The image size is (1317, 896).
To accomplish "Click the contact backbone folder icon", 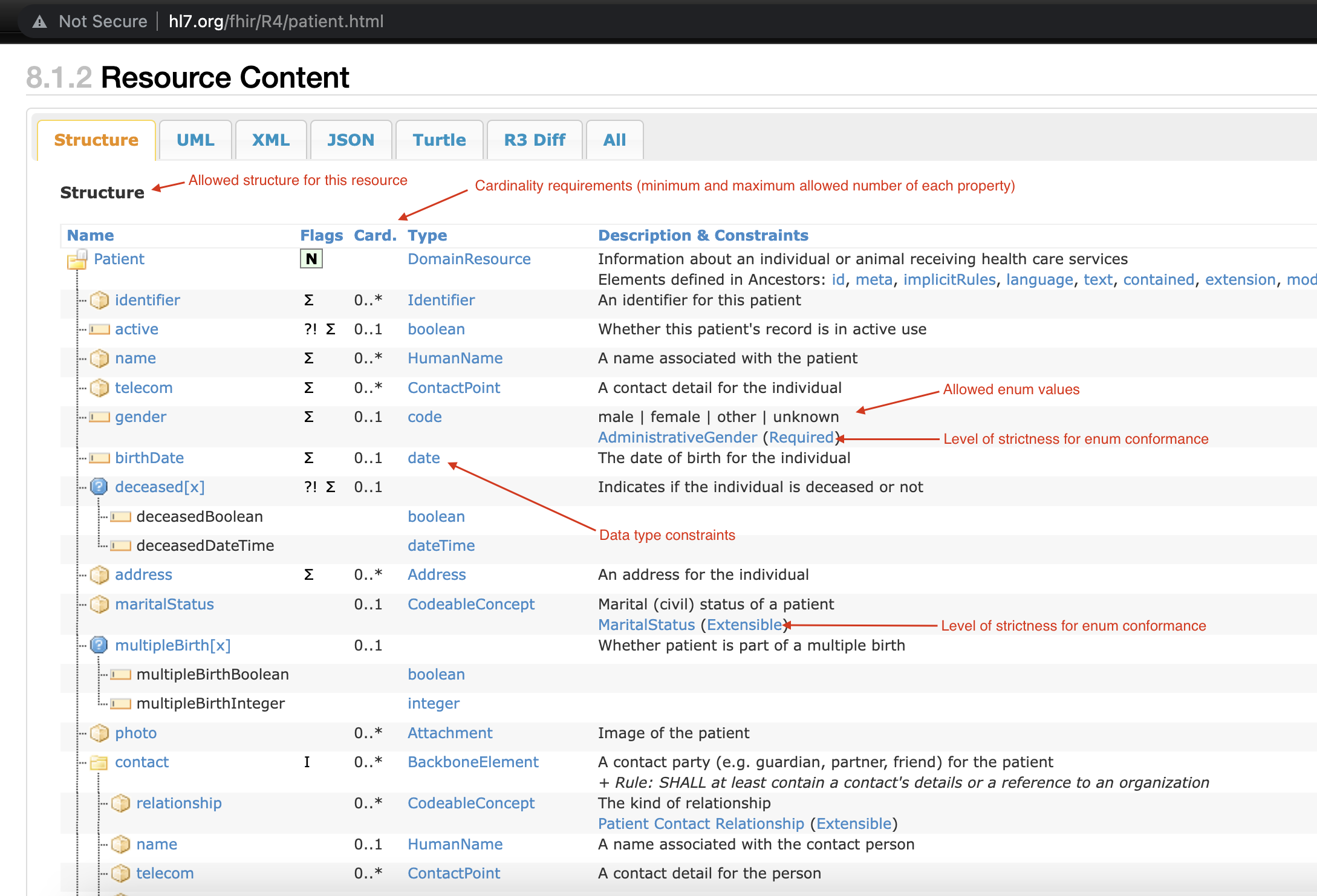I will (99, 762).
